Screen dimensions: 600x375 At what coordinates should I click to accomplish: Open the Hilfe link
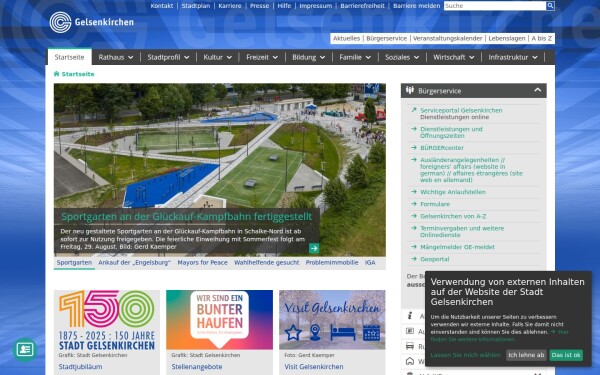(284, 6)
